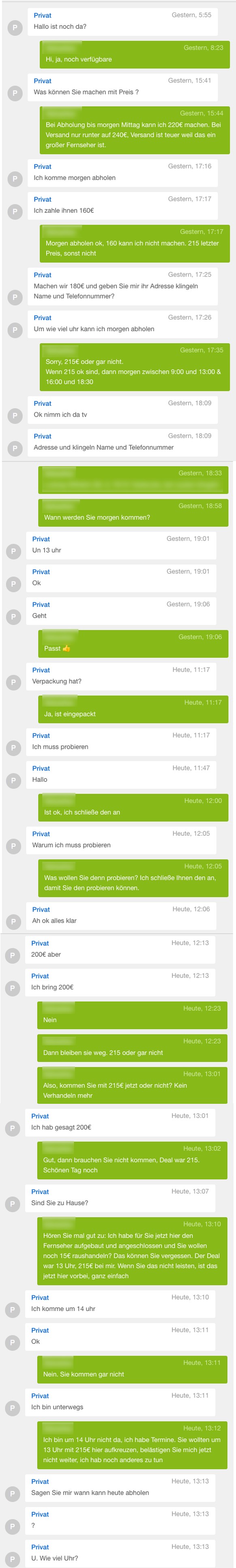The width and height of the screenshot is (236, 1568).
Task: Select the green 'Passt' thumbs-up message bubble
Action: pyautogui.click(x=133, y=643)
